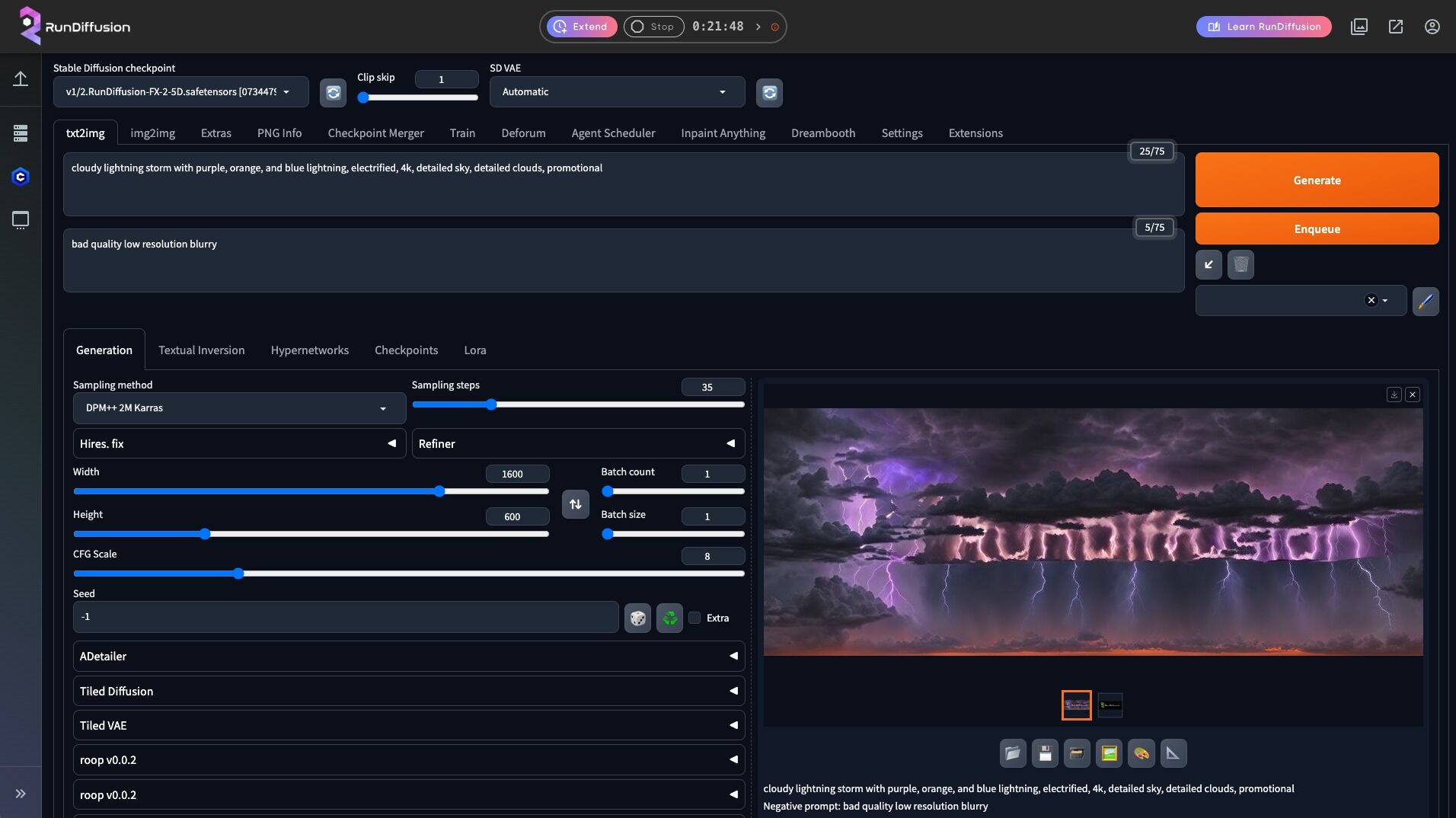Screen dimensions: 1456x818
Task: Open the server stack icon in left sidebar
Action: tap(21, 133)
